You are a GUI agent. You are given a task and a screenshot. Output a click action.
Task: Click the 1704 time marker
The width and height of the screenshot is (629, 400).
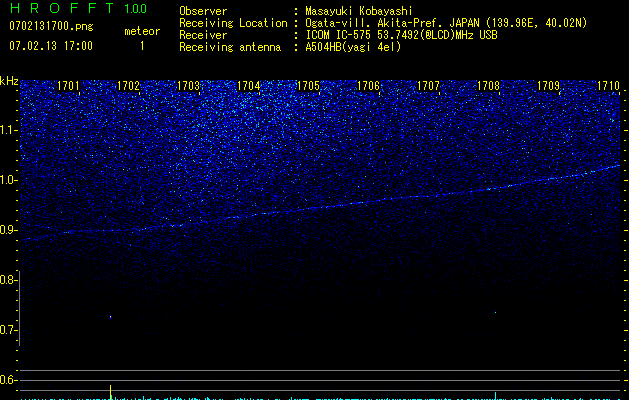pyautogui.click(x=248, y=86)
